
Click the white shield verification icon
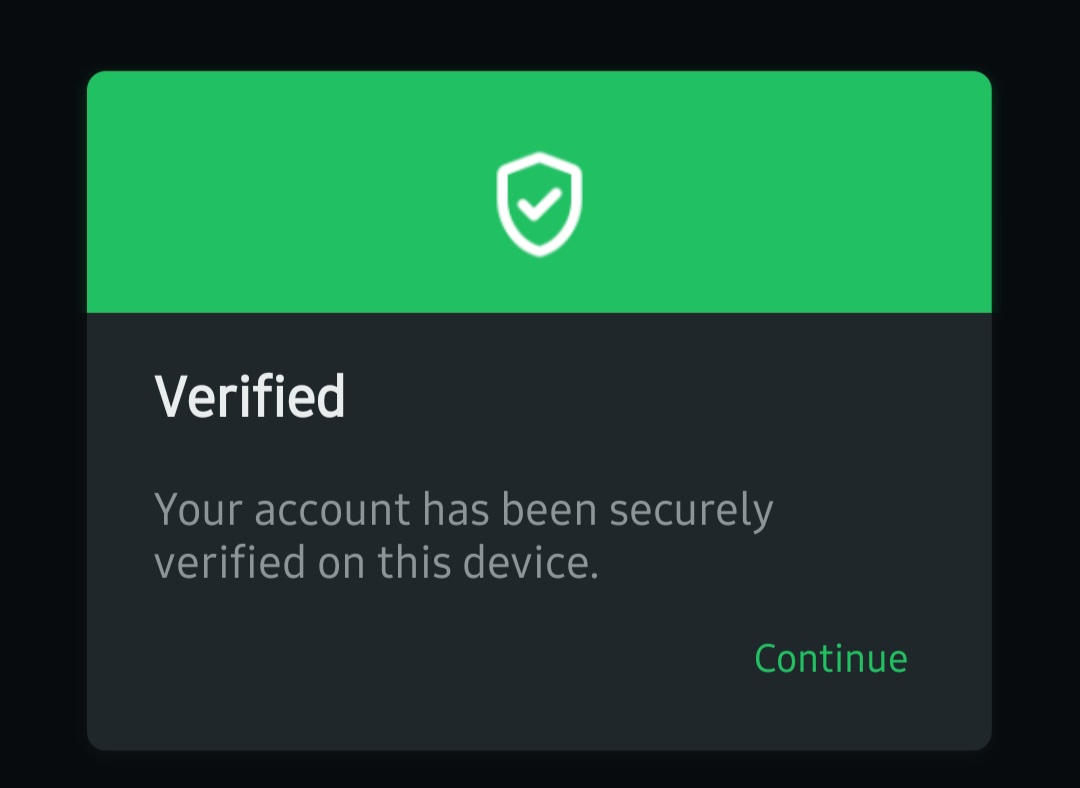click(x=539, y=203)
